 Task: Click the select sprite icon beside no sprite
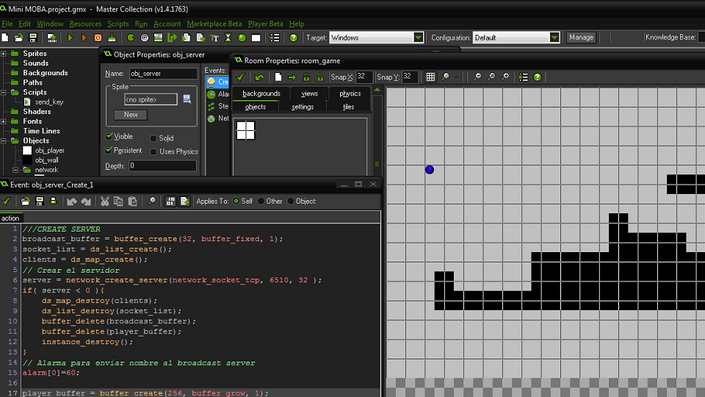click(x=187, y=99)
